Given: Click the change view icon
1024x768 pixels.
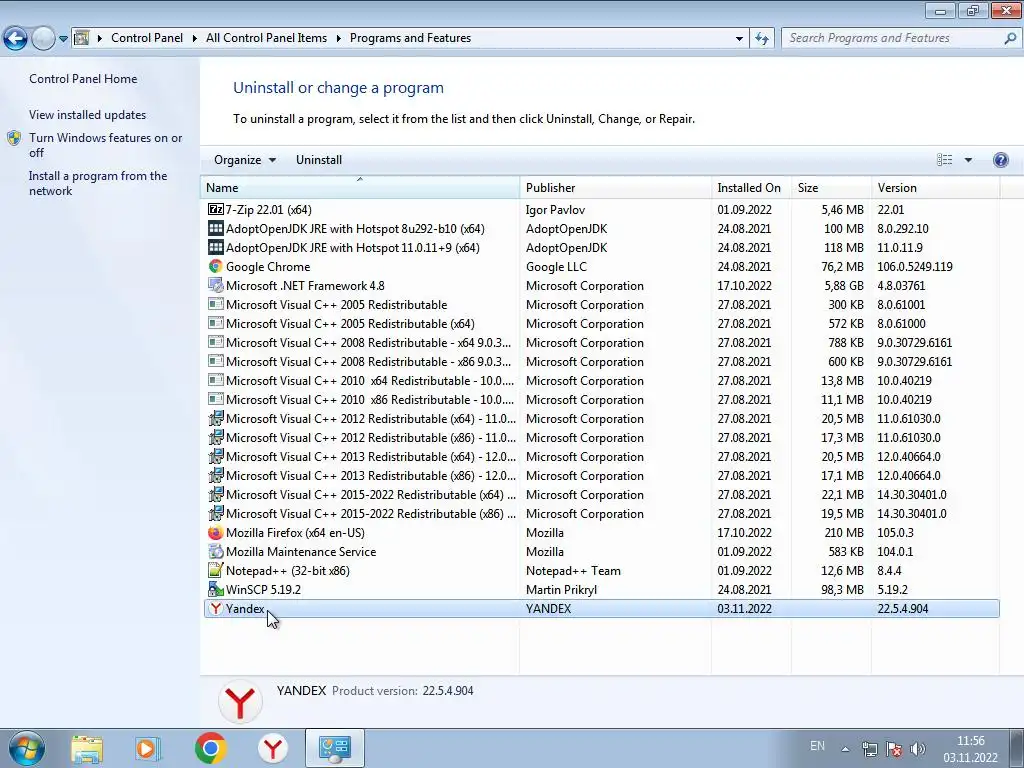Looking at the screenshot, I should 944,160.
